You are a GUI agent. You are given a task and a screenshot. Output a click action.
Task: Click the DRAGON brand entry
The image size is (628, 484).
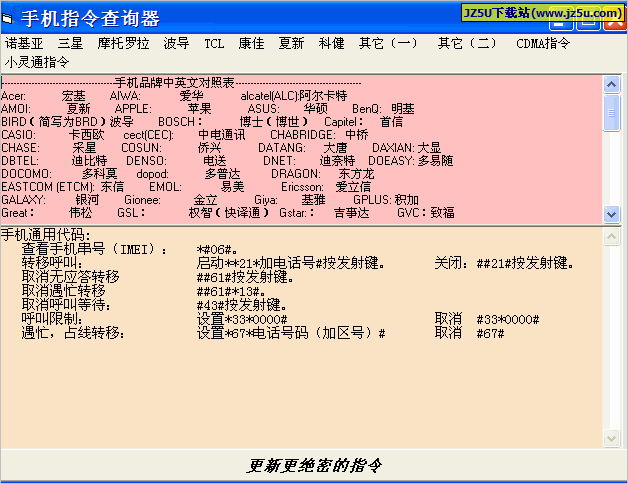click(x=322, y=174)
